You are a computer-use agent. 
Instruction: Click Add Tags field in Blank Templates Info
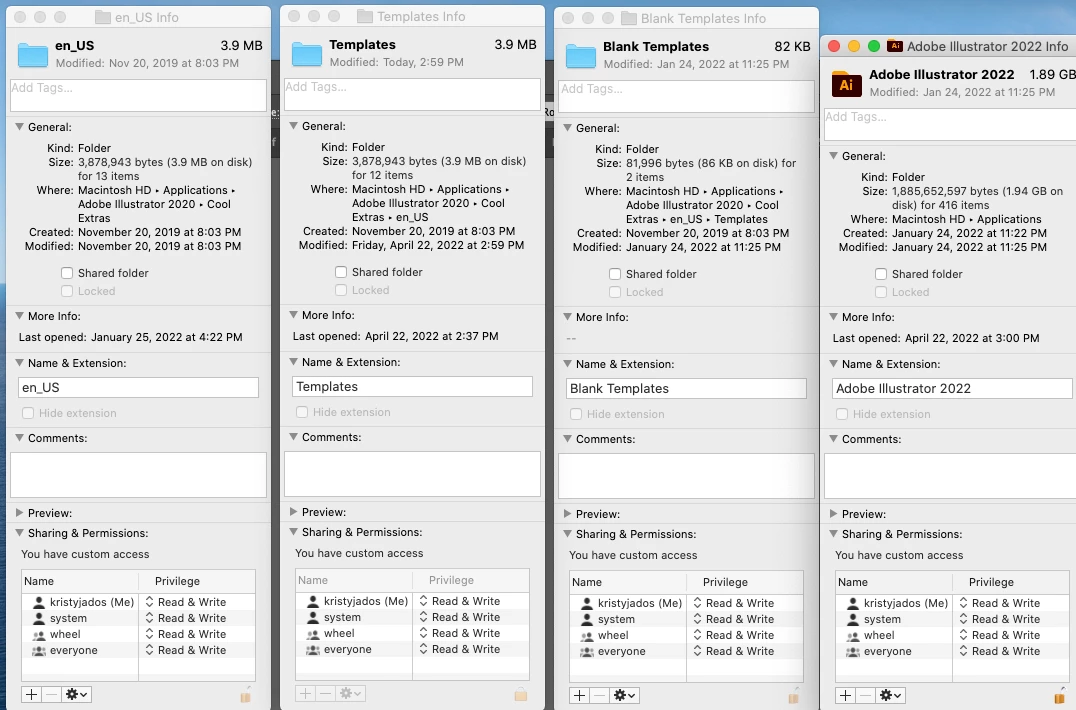686,97
